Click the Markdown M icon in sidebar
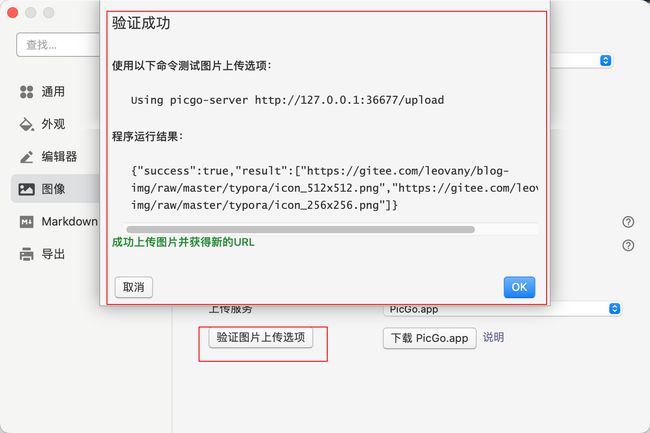This screenshot has height=433, width=650. click(x=27, y=222)
